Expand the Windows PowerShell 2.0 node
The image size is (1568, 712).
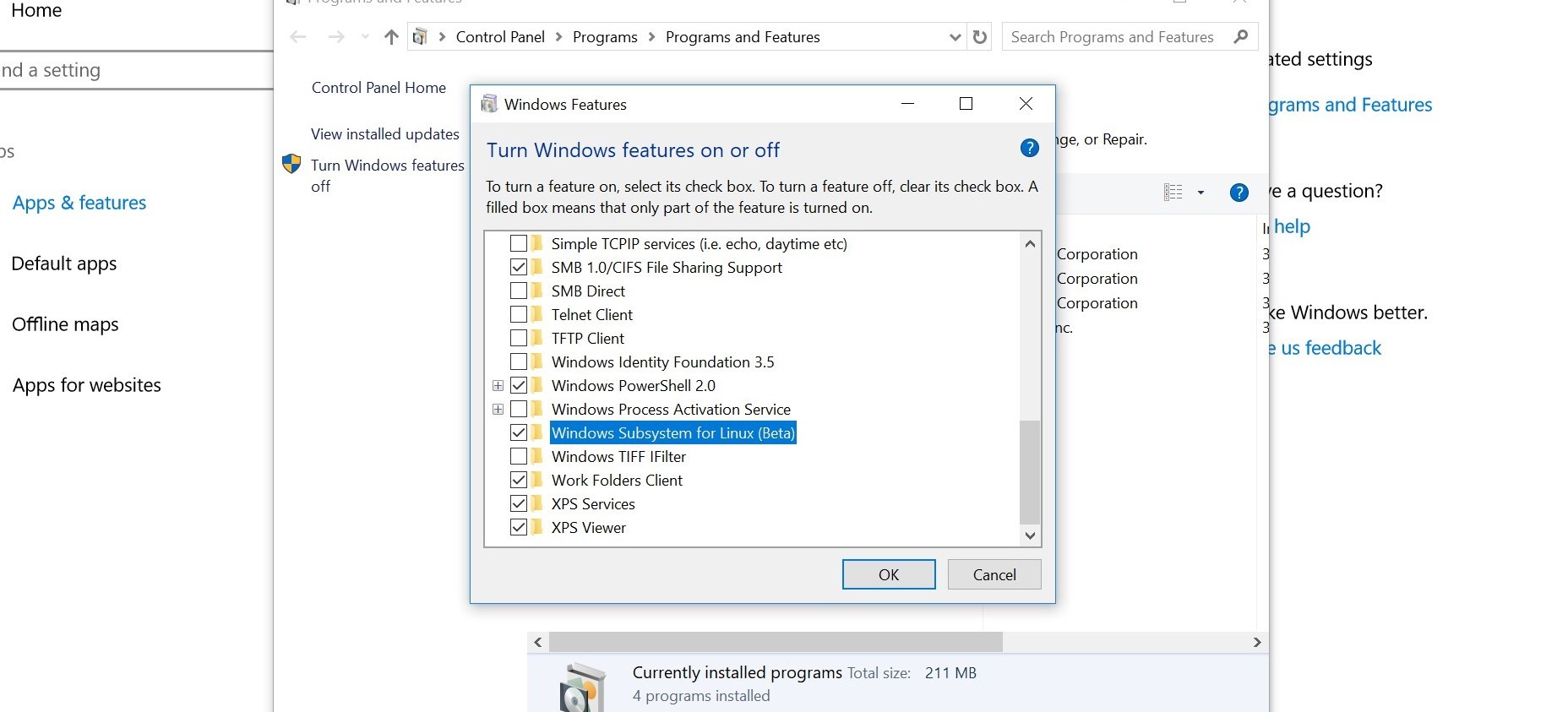498,386
